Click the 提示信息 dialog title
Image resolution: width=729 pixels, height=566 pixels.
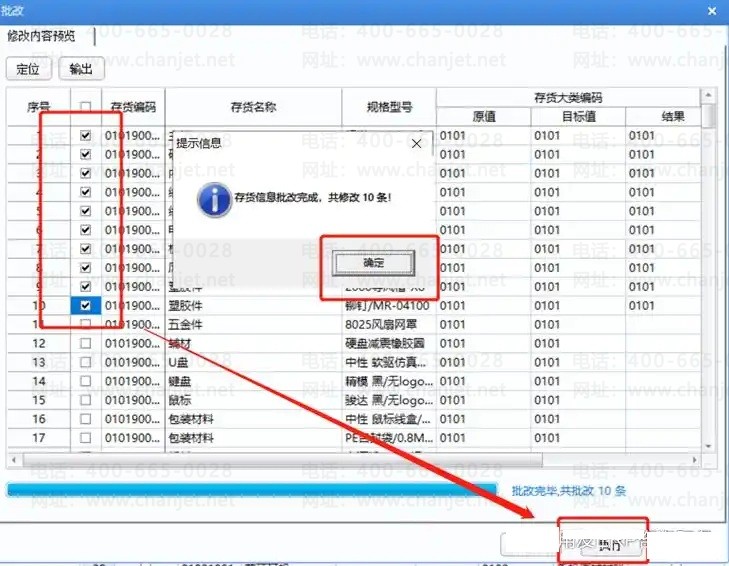[199, 143]
